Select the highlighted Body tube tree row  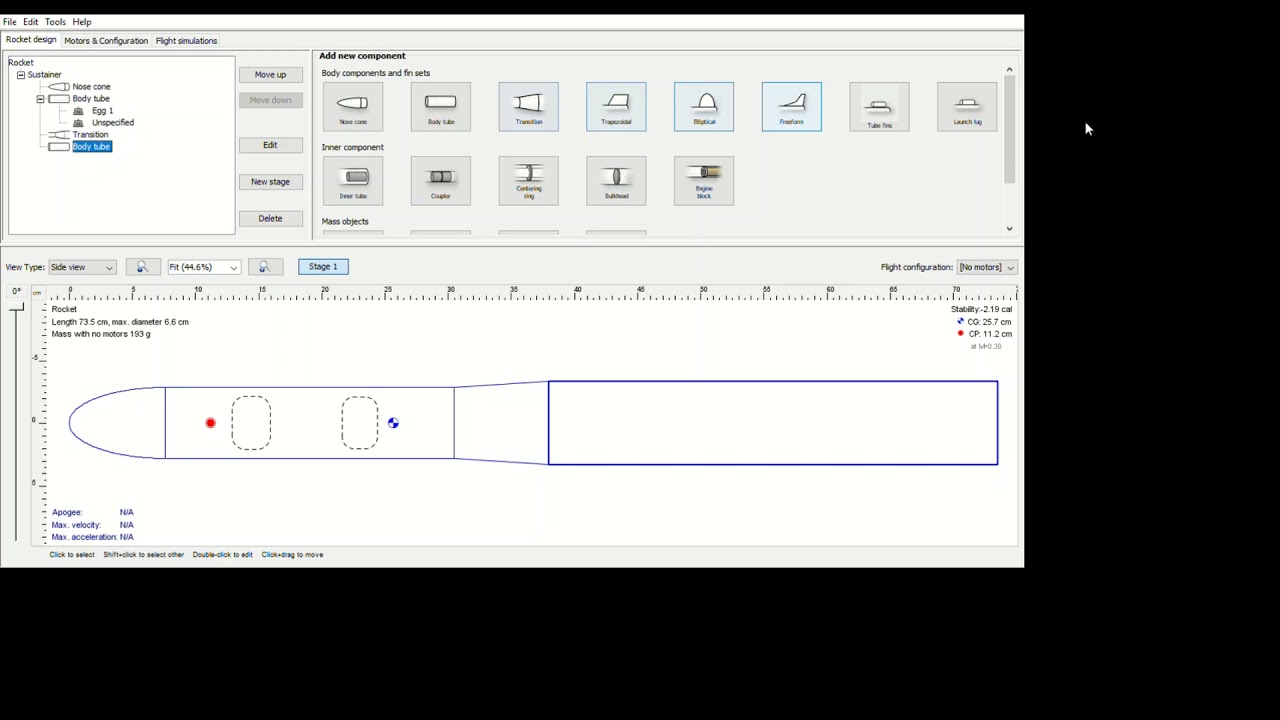(91, 147)
